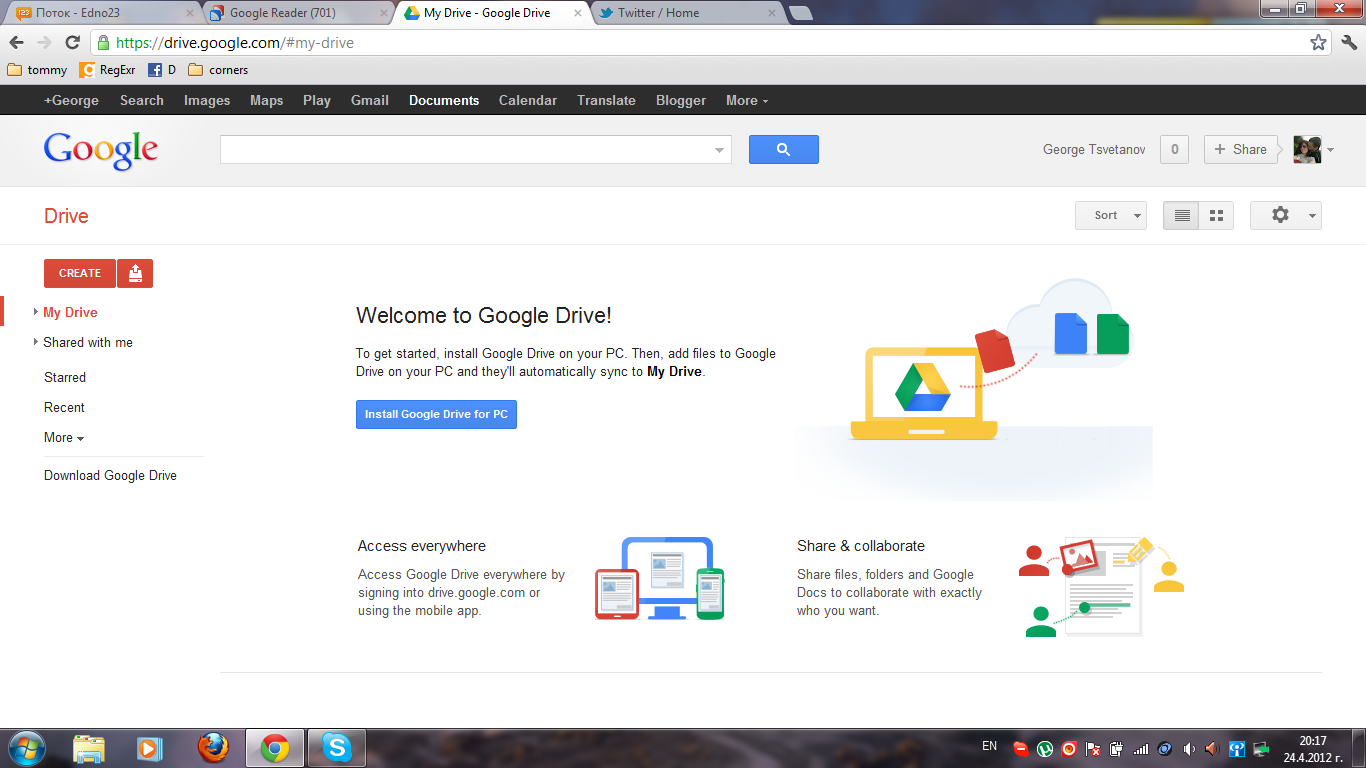The height and width of the screenshot is (768, 1366).
Task: Open Play in Google bar
Action: click(x=317, y=100)
